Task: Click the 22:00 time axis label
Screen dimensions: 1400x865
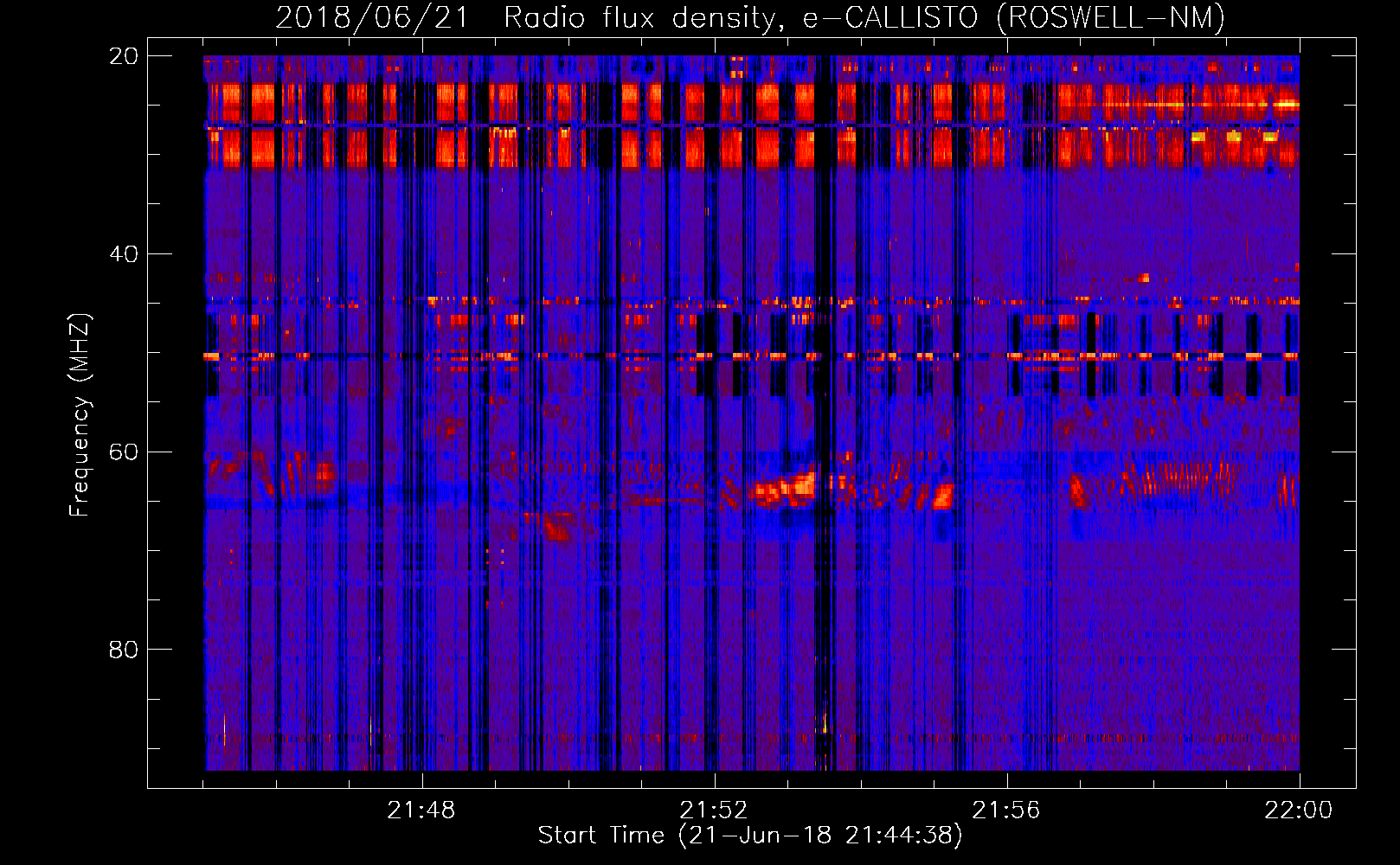Action: (1298, 811)
